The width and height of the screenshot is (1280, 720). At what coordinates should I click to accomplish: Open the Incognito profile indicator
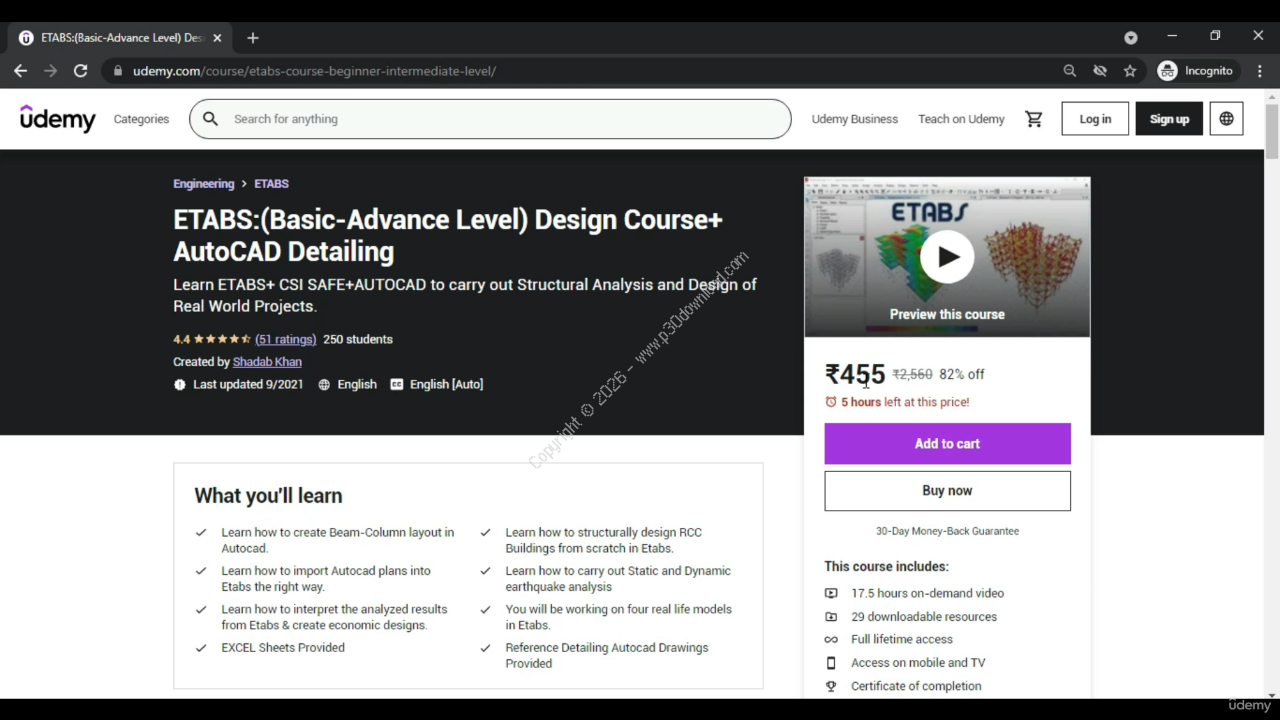point(1196,71)
